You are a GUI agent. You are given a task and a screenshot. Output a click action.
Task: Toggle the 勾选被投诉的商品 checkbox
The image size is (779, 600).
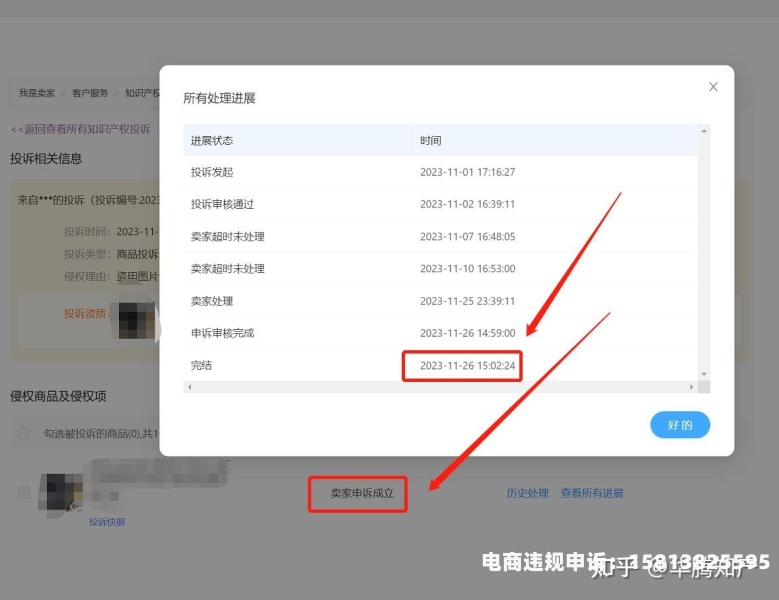(23, 433)
